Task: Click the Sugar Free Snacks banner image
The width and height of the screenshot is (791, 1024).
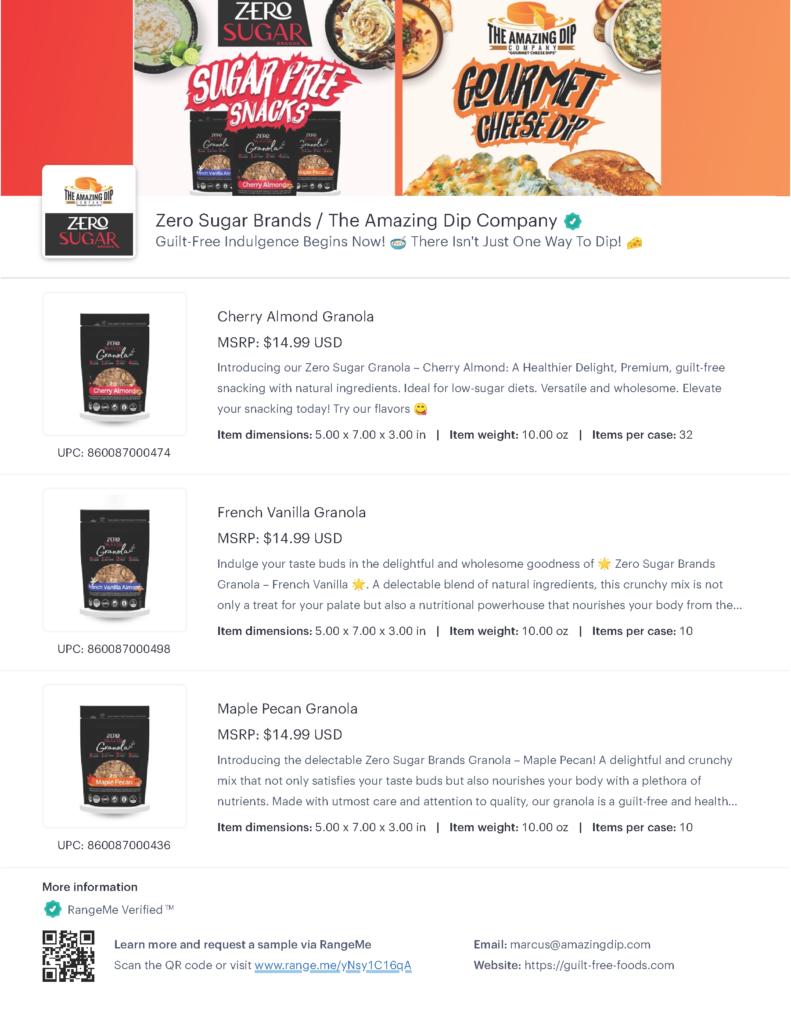Action: [264, 98]
